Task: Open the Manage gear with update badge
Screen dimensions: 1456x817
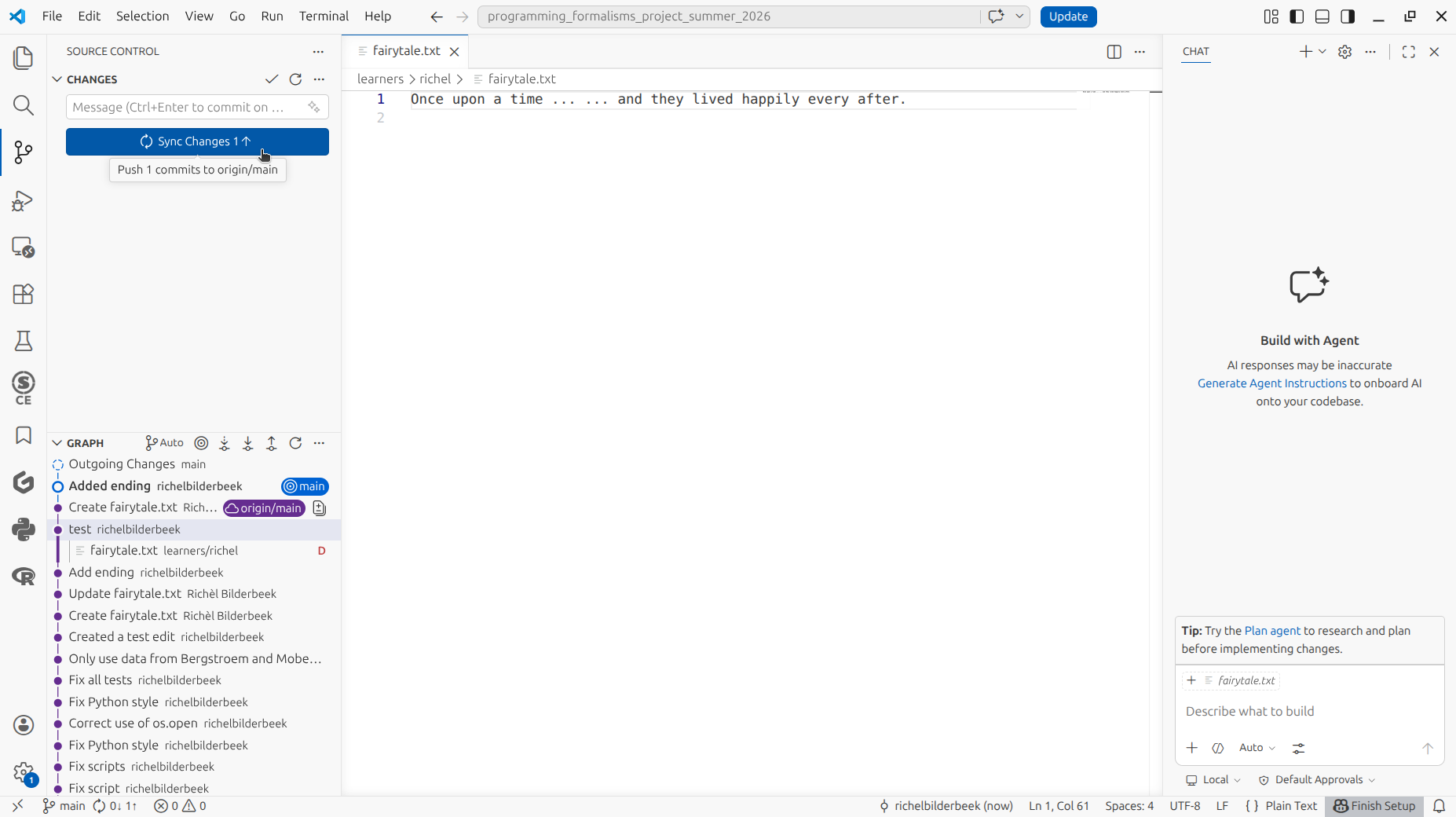Action: (x=24, y=773)
